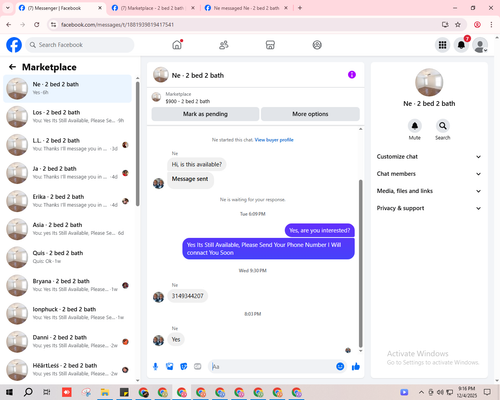
Task: Expand Privacy & support section
Action: pyautogui.click(x=429, y=208)
